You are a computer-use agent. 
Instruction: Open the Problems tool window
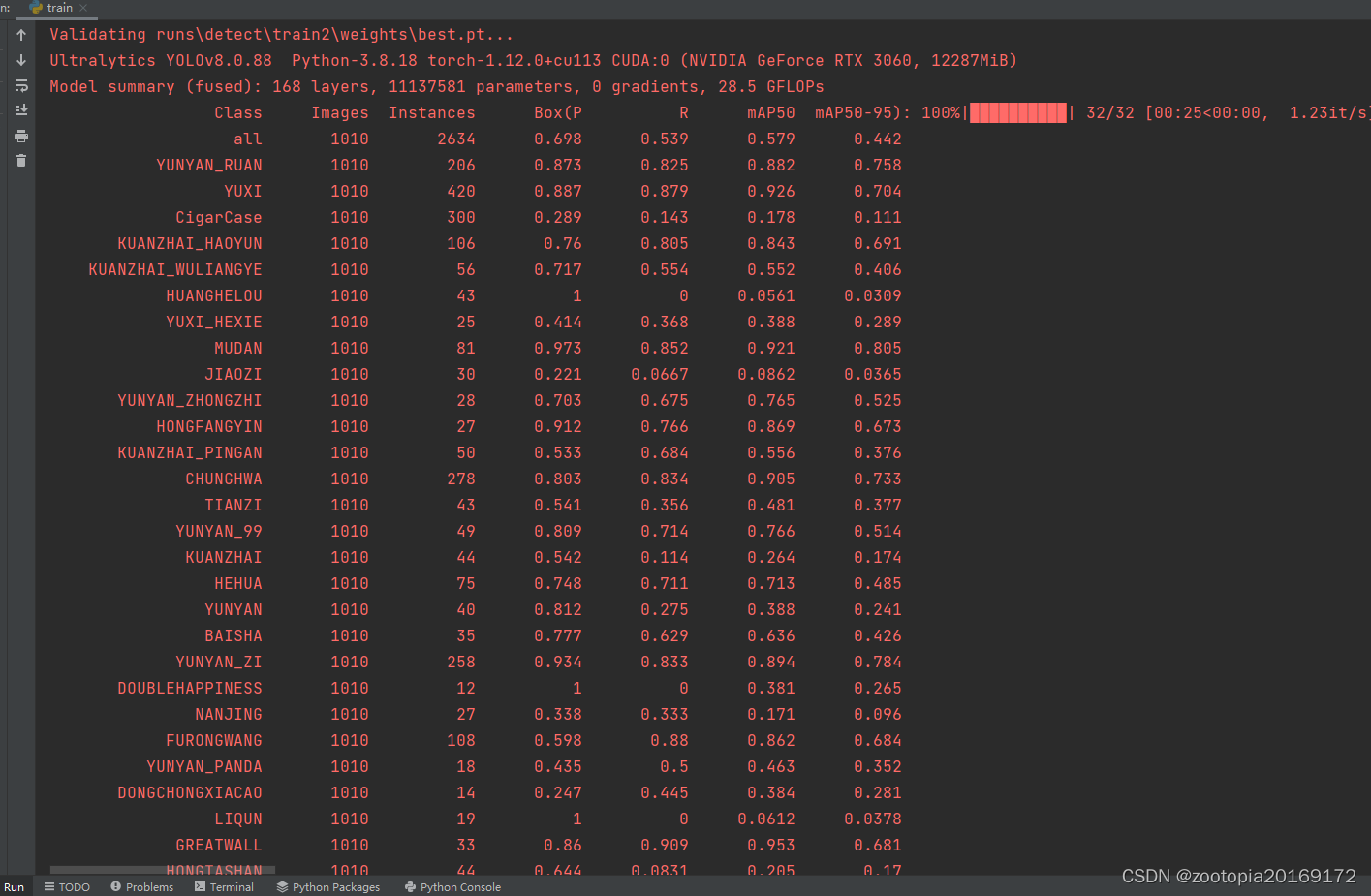click(x=141, y=887)
